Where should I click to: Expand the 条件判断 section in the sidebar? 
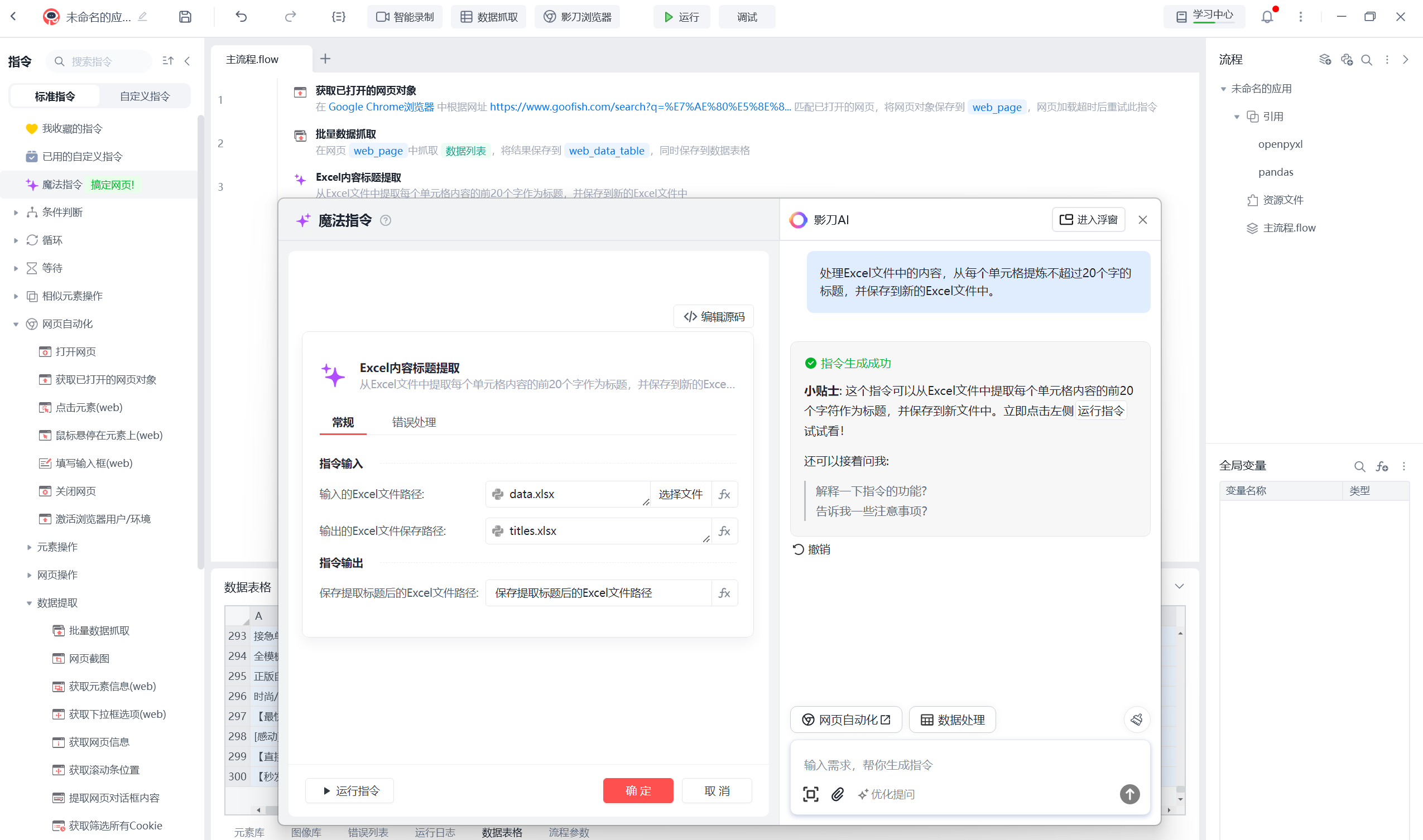[16, 212]
